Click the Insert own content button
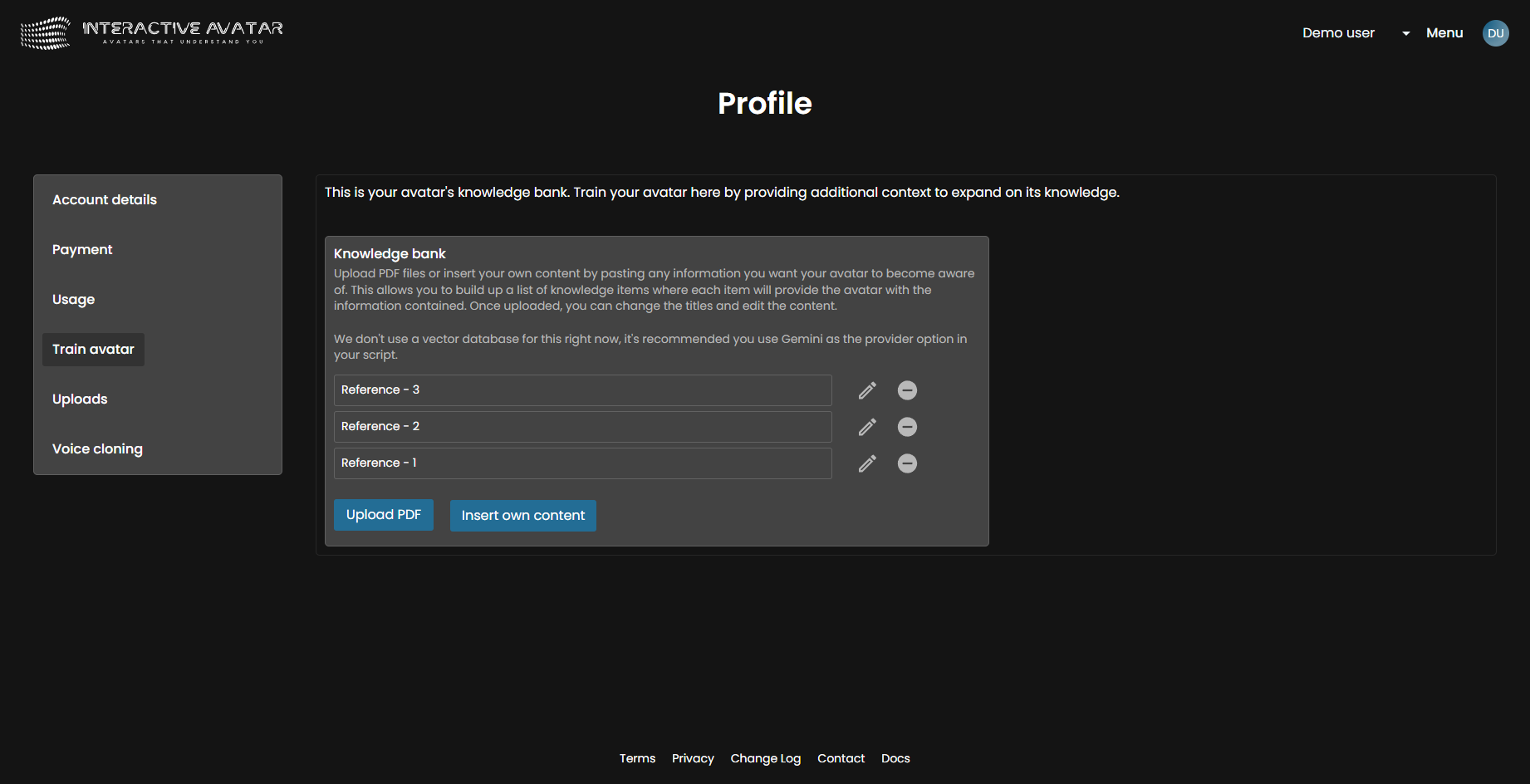Screen dimensions: 1530x784 click(x=522, y=516)
